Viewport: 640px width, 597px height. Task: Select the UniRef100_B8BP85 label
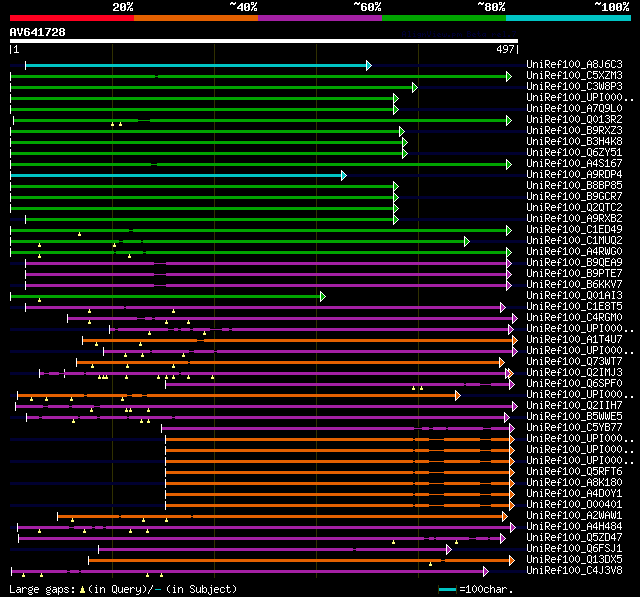574,186
